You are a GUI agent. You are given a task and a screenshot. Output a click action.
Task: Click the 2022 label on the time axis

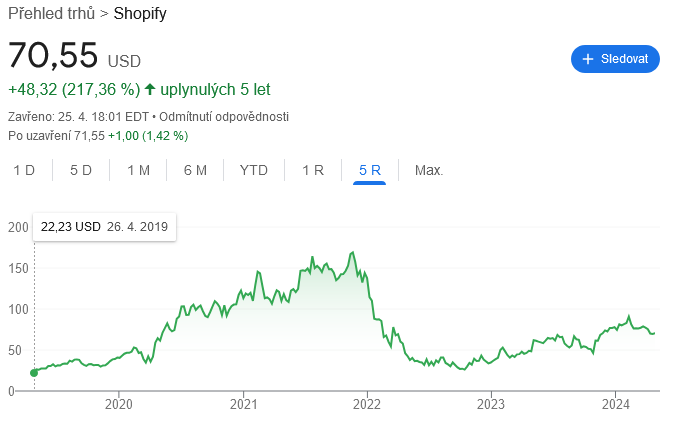(x=367, y=404)
